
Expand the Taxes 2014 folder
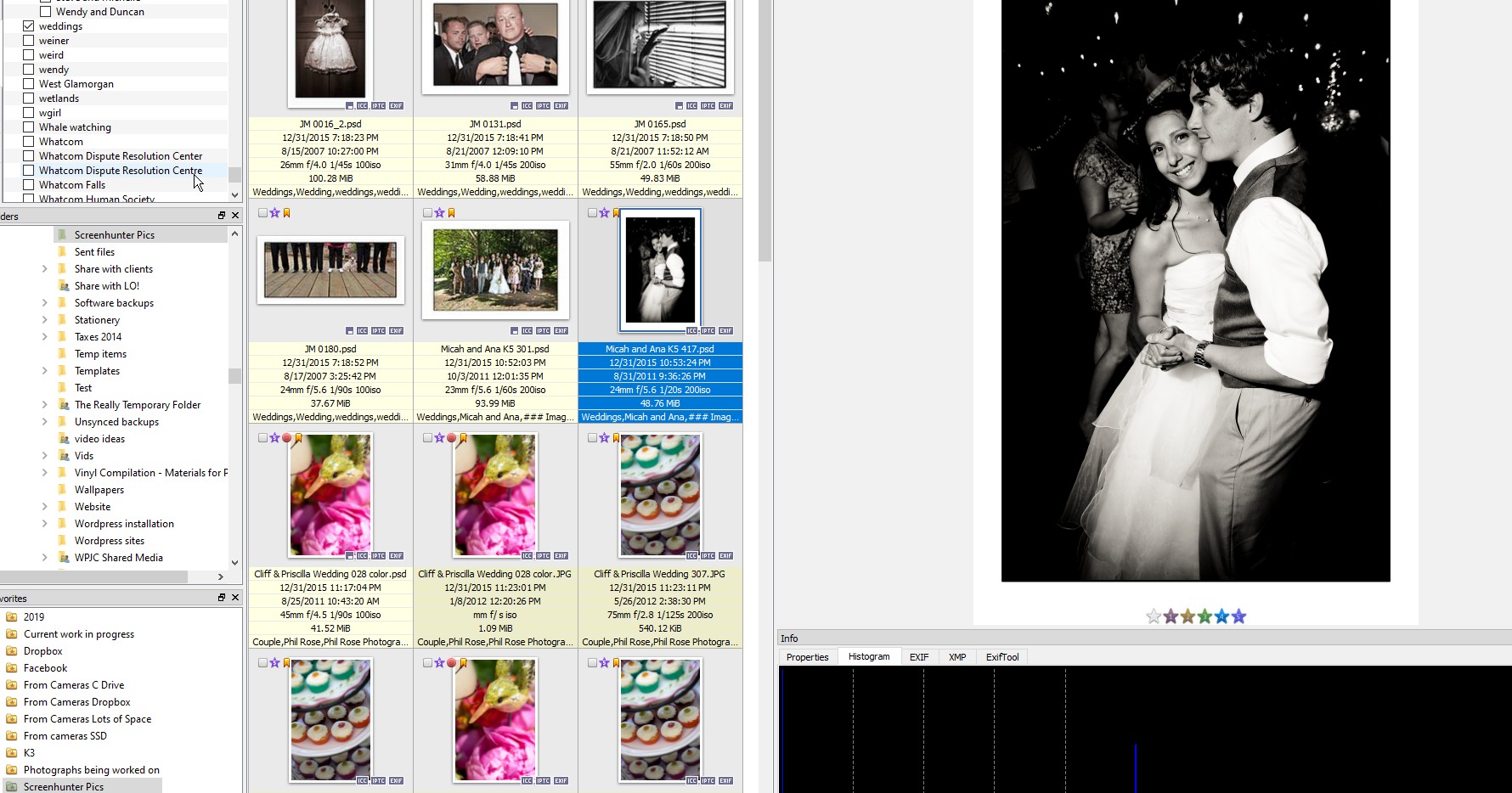coord(44,337)
